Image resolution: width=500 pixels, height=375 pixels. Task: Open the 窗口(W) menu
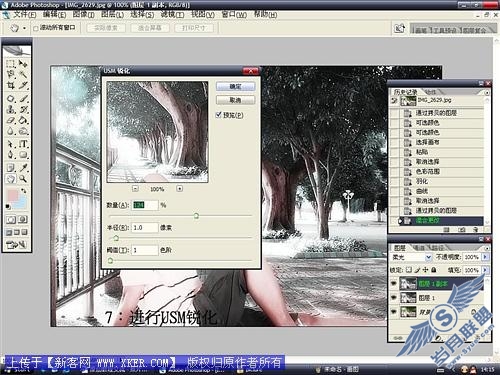(x=234, y=15)
